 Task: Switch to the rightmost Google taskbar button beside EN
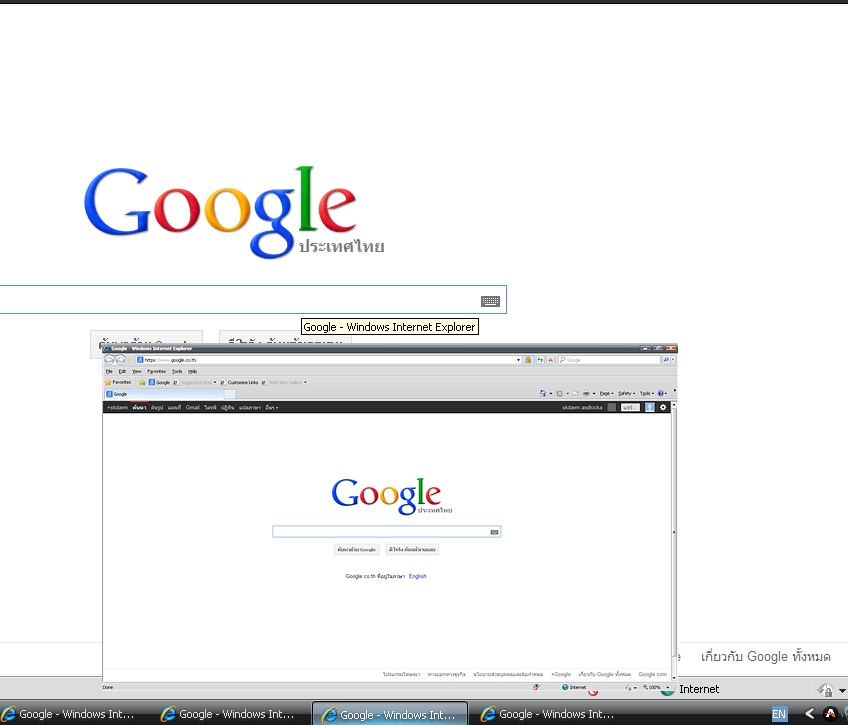pyautogui.click(x=547, y=714)
